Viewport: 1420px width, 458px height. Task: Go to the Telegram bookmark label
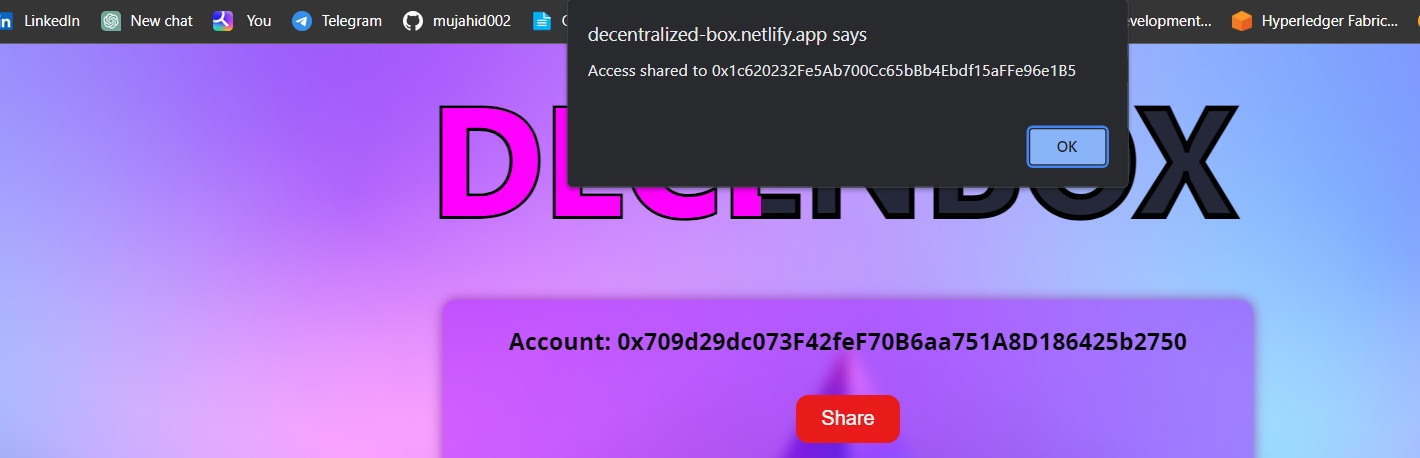pyautogui.click(x=352, y=20)
